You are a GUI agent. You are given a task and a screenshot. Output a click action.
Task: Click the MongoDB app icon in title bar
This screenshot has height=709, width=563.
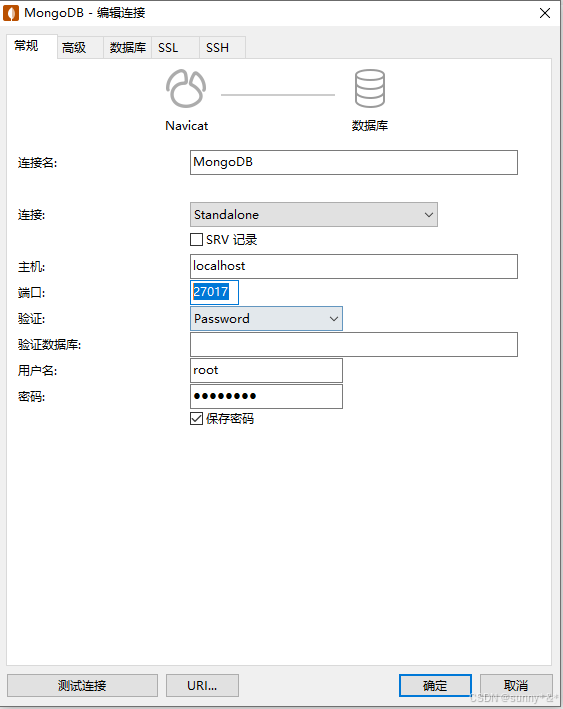coord(11,13)
